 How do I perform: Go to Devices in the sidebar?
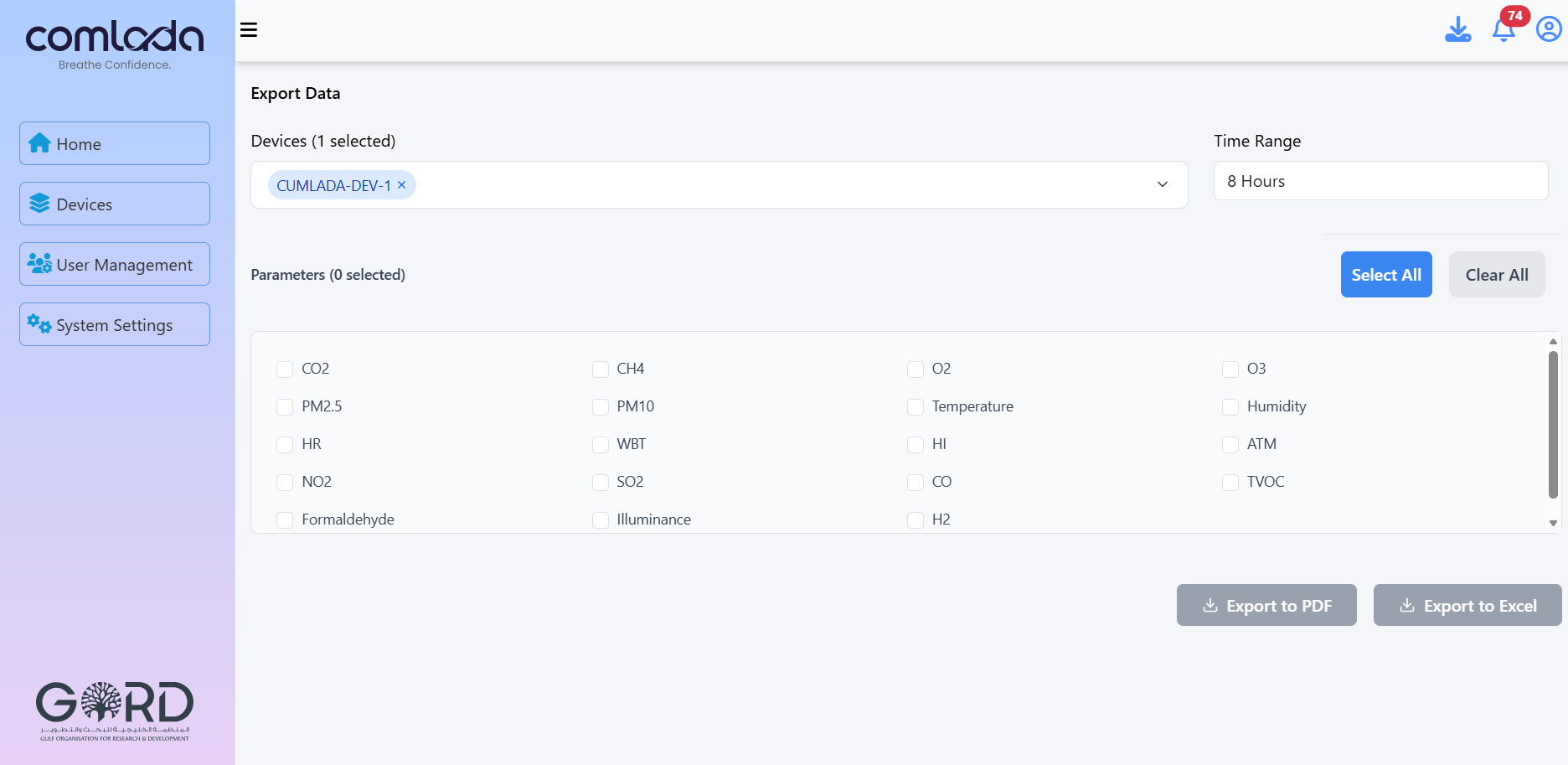coord(115,204)
